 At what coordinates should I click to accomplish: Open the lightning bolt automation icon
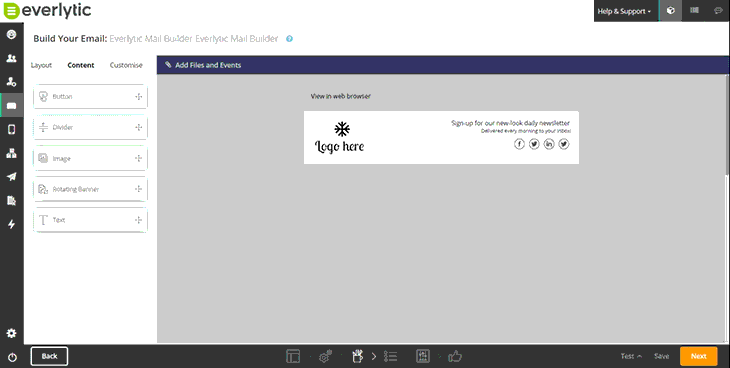(x=11, y=224)
